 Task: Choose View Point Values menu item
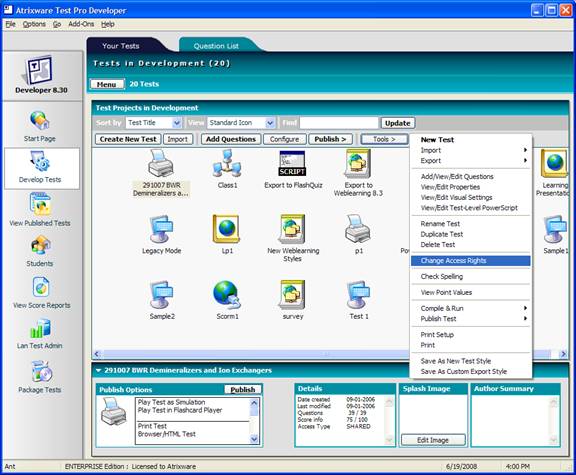pyautogui.click(x=471, y=292)
